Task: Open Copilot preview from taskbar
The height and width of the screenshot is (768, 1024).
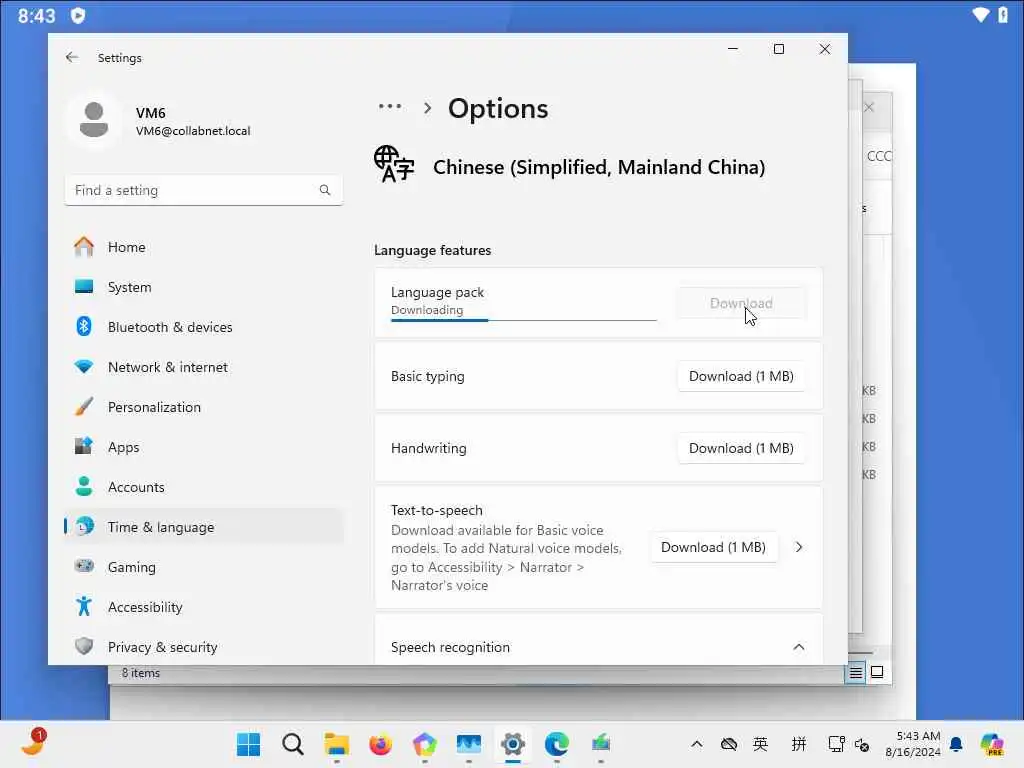Action: (992, 744)
